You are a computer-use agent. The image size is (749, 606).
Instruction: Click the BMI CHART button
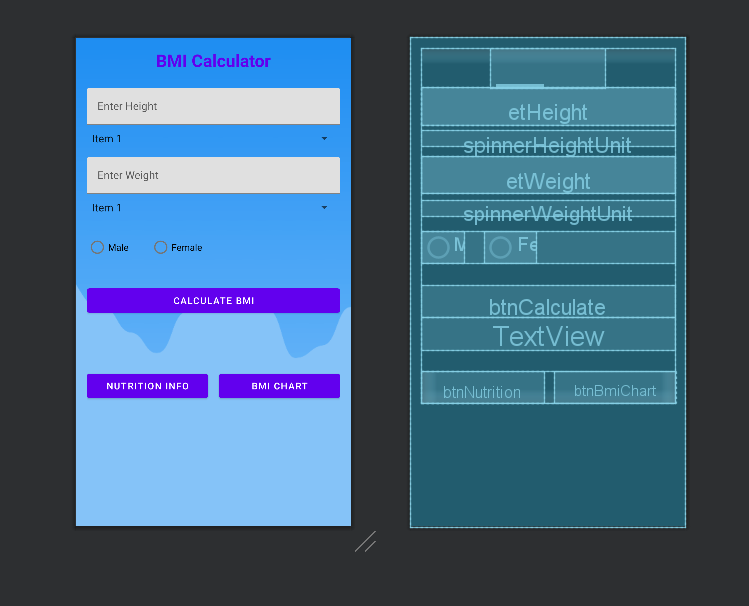279,386
